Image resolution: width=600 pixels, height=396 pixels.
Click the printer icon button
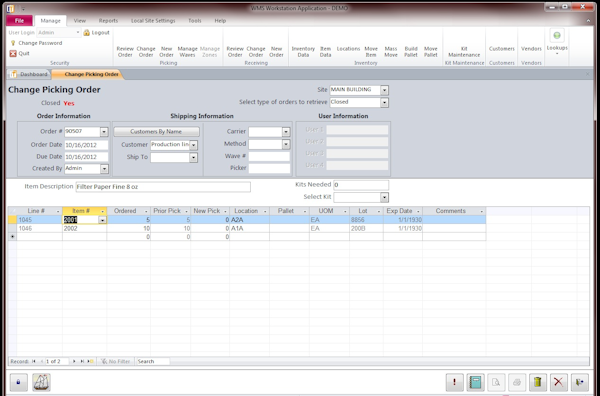click(517, 382)
